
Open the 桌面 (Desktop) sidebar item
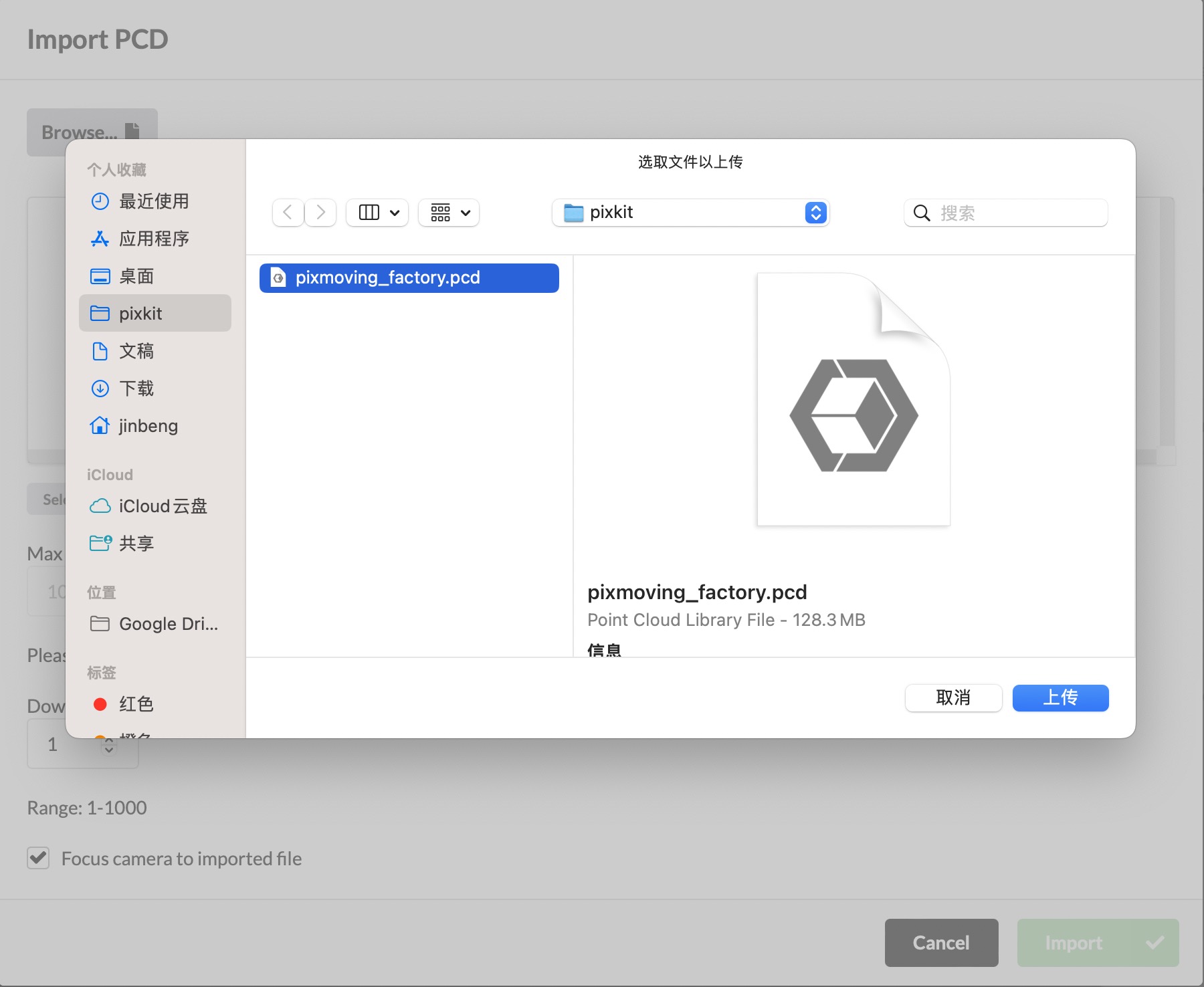point(137,276)
